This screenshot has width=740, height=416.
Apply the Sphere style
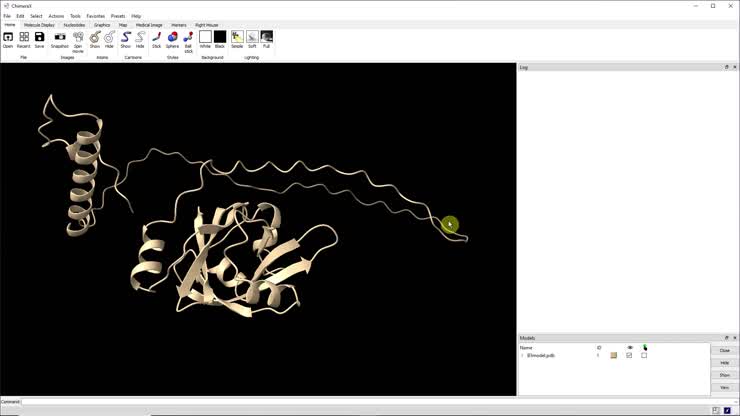coord(172,38)
